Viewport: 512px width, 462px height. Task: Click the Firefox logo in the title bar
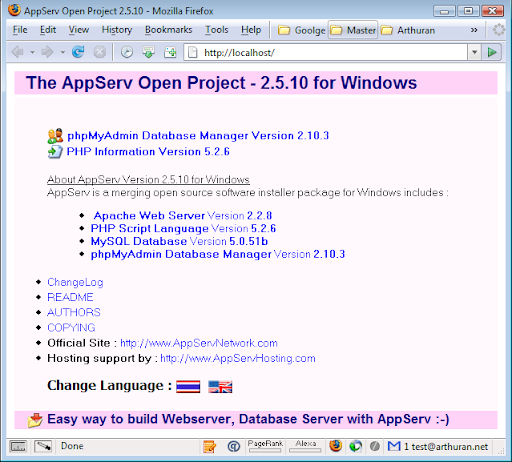click(x=14, y=10)
